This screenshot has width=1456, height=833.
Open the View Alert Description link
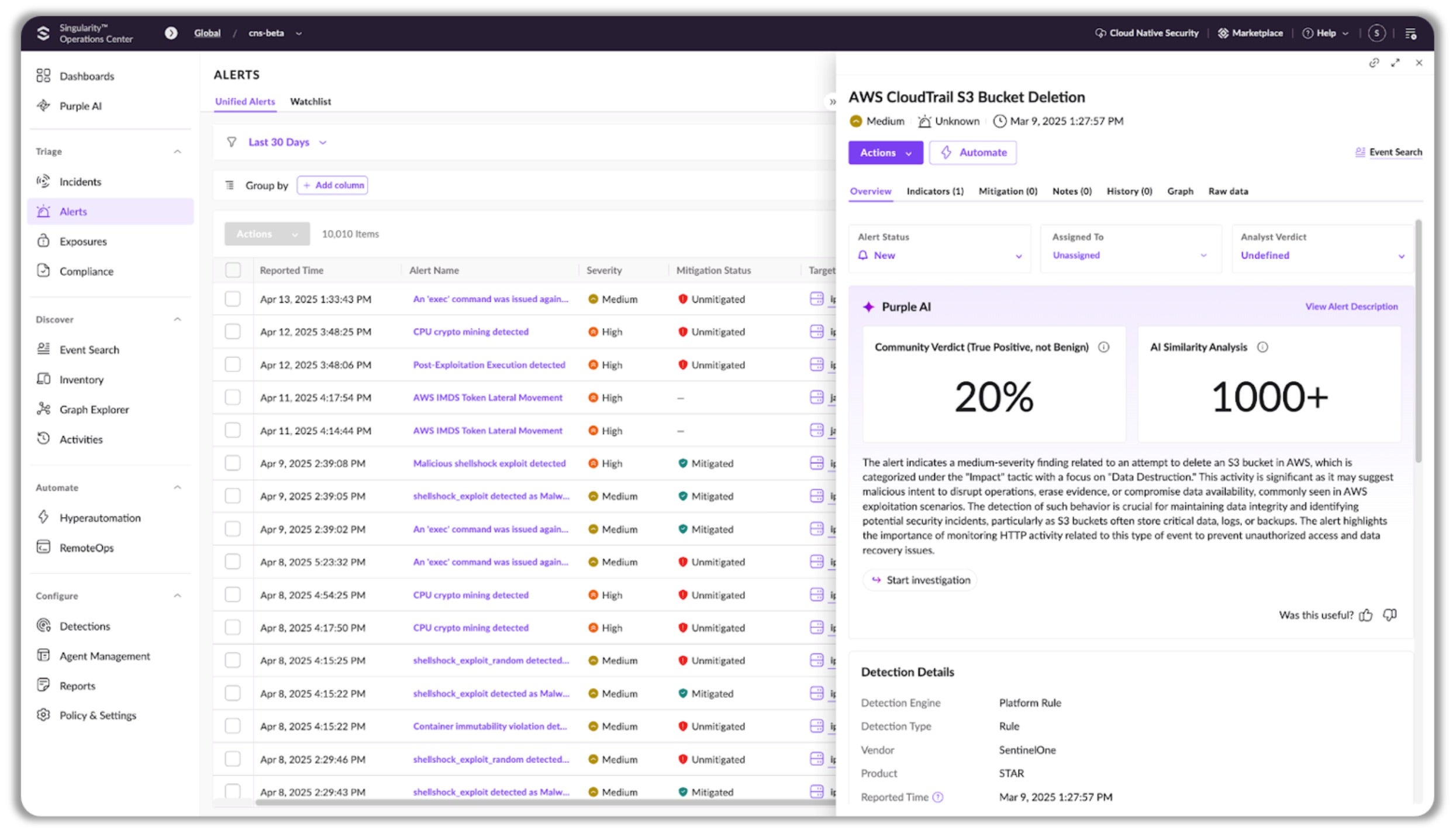pos(1351,307)
